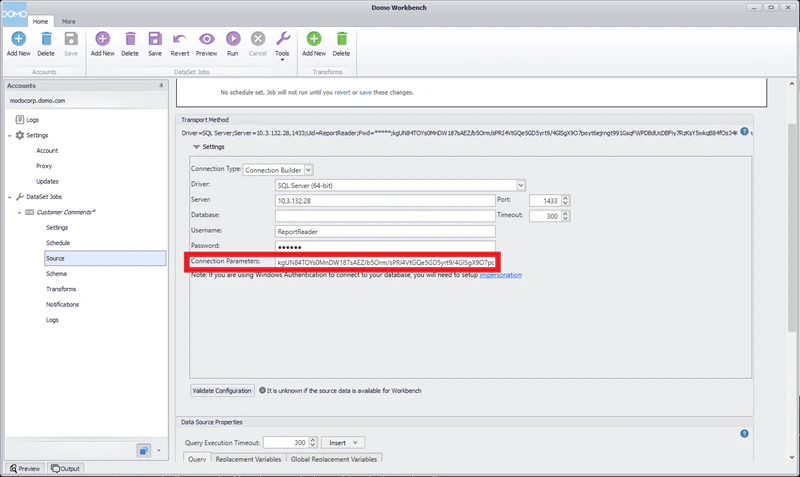The image size is (800, 477).
Task: Switch to Global Replacement Variables tab
Action: coord(334,458)
